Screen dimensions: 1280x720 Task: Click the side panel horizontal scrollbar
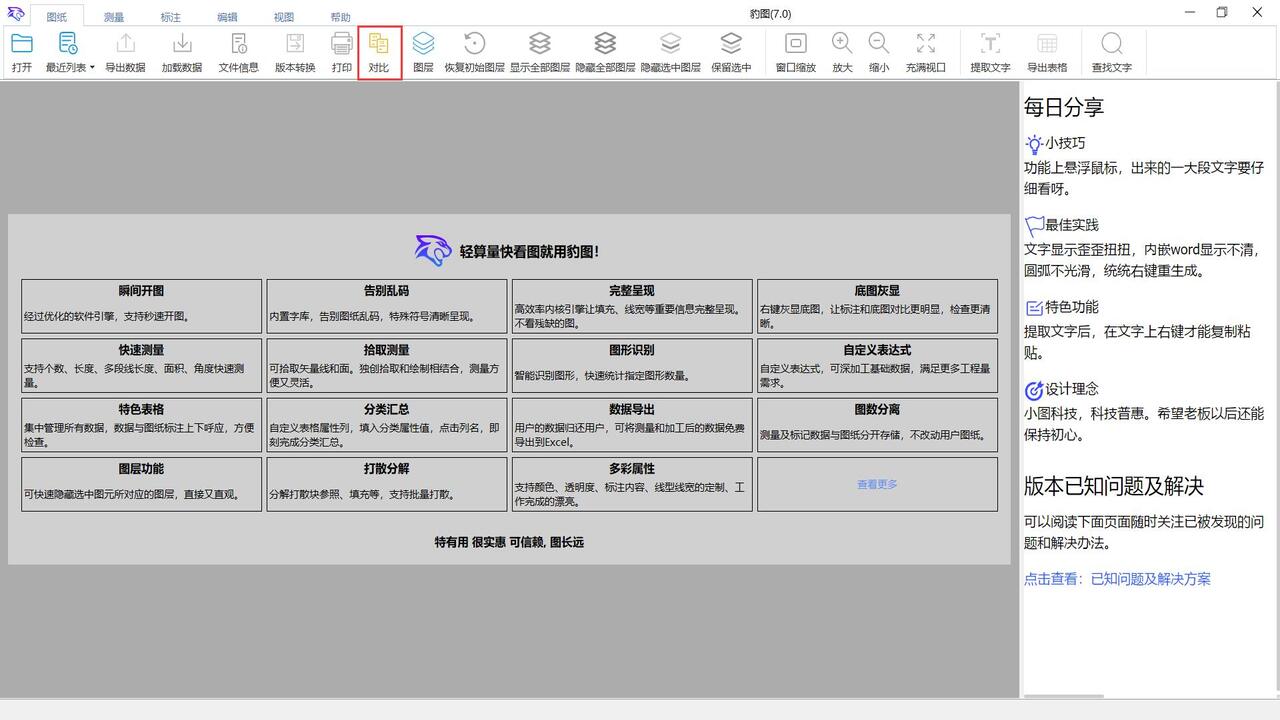coord(1064,696)
